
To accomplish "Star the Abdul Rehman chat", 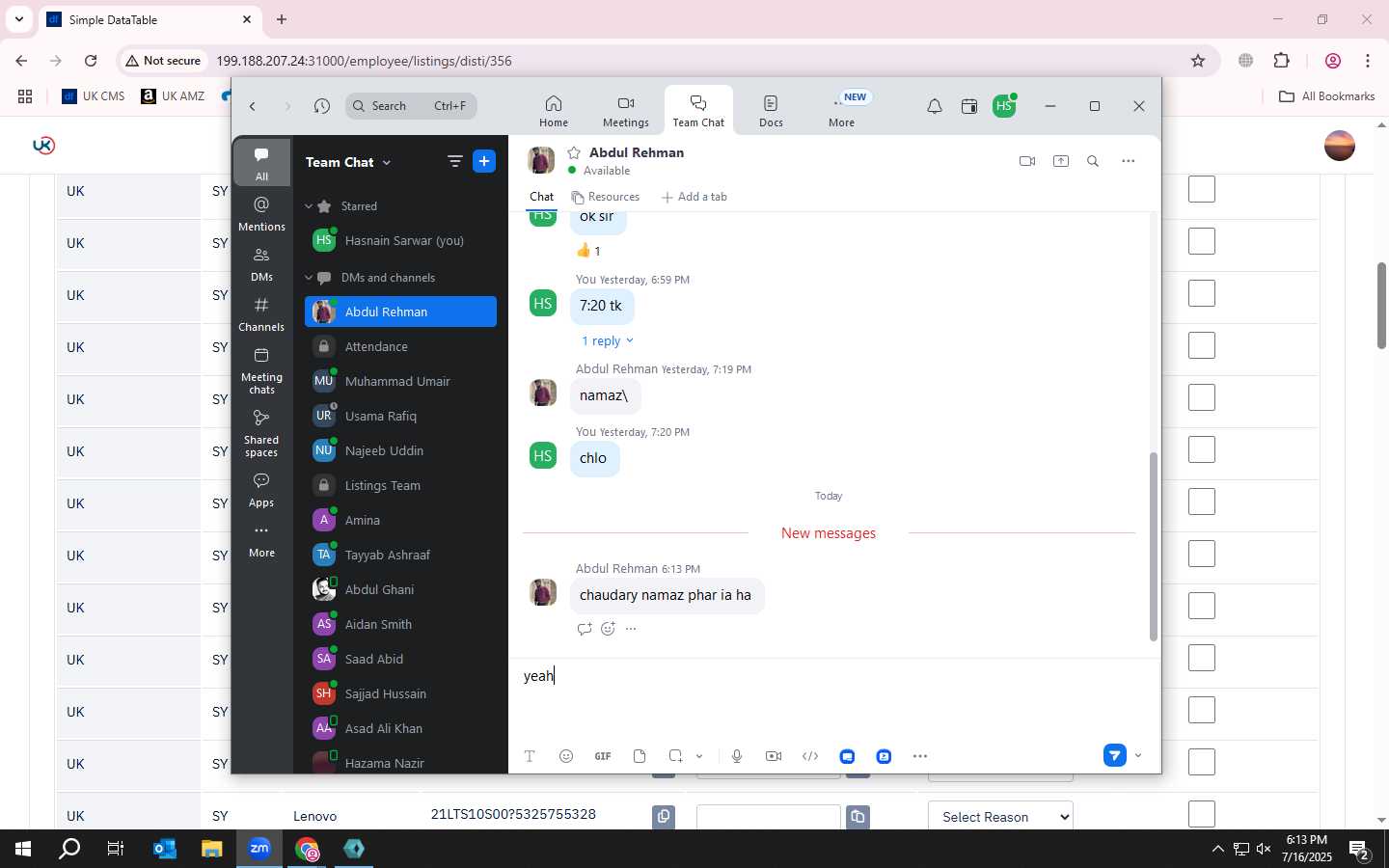I will [574, 152].
